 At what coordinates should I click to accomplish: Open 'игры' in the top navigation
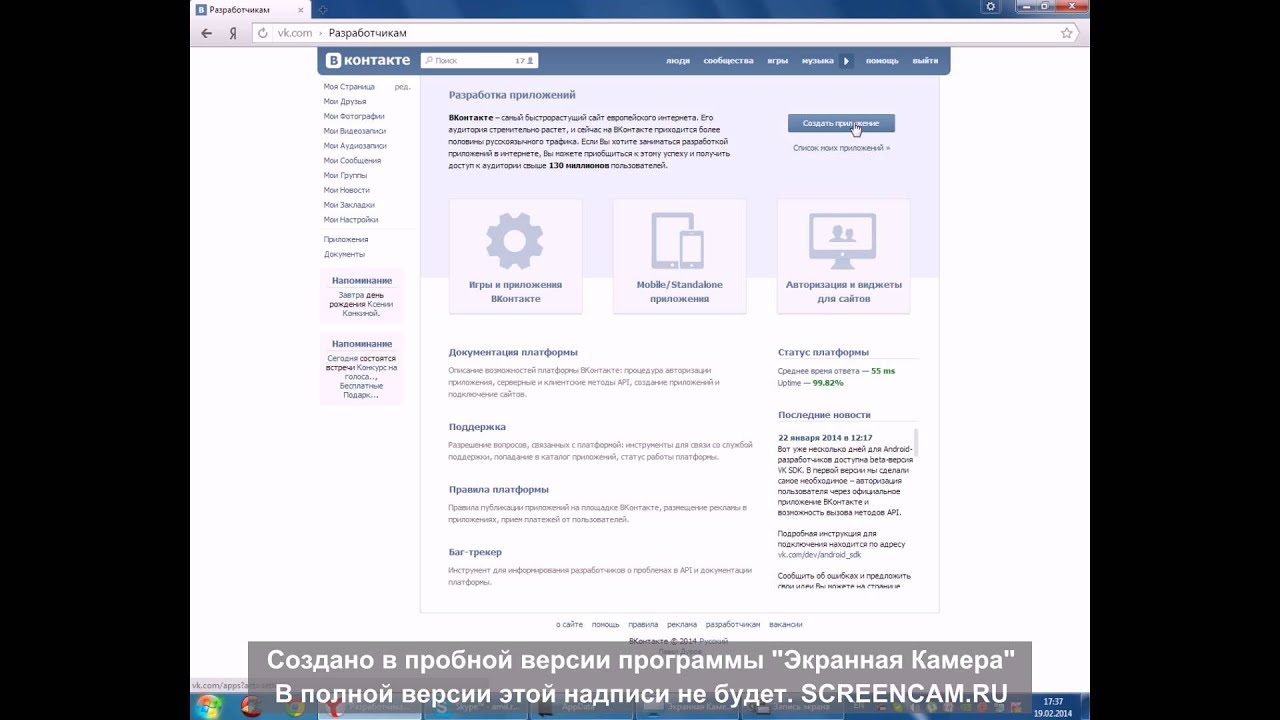(777, 60)
